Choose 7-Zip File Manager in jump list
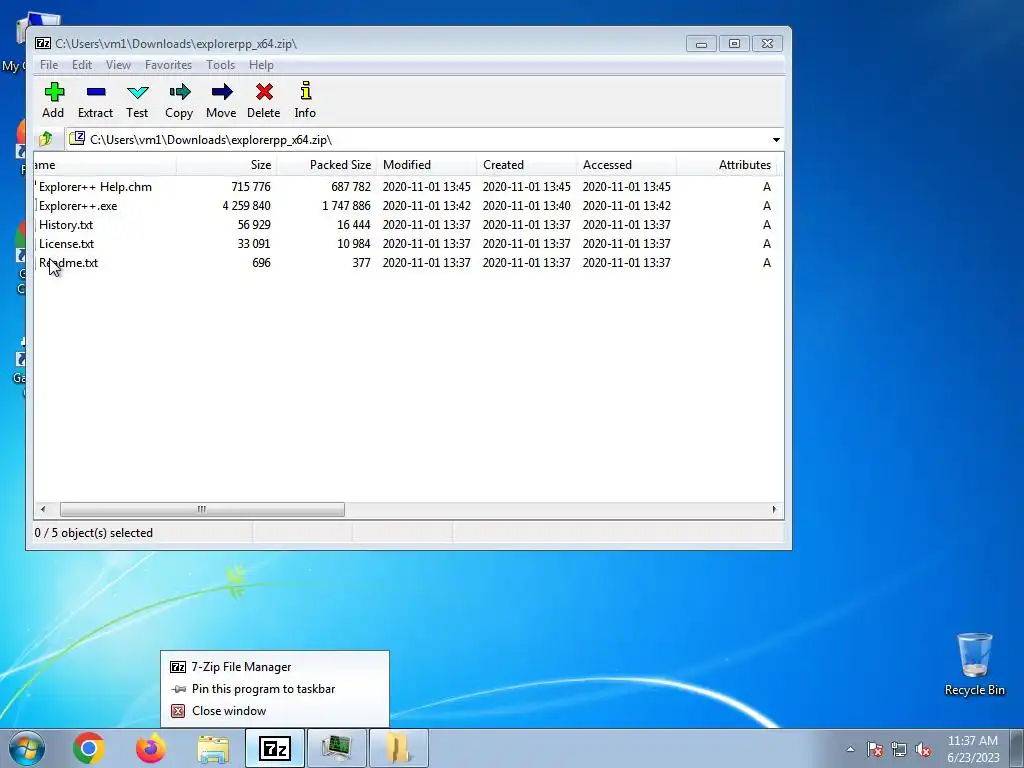Screen dimensions: 1024x768 click(275, 667)
